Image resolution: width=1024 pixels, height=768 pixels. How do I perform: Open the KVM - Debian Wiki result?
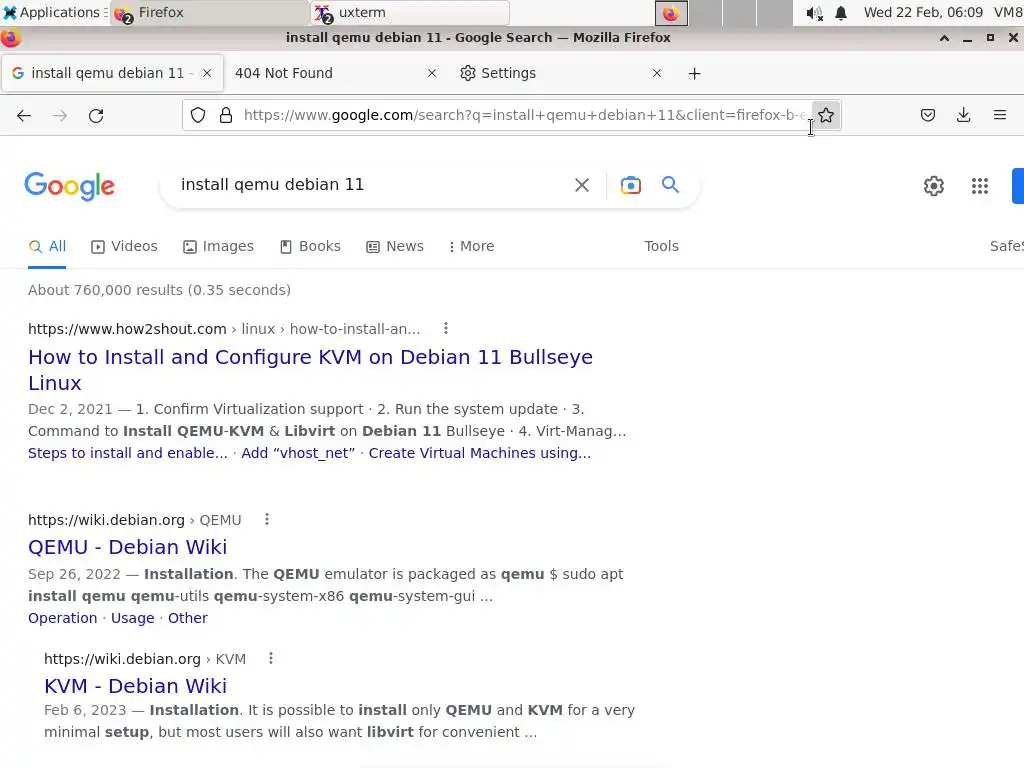point(135,686)
